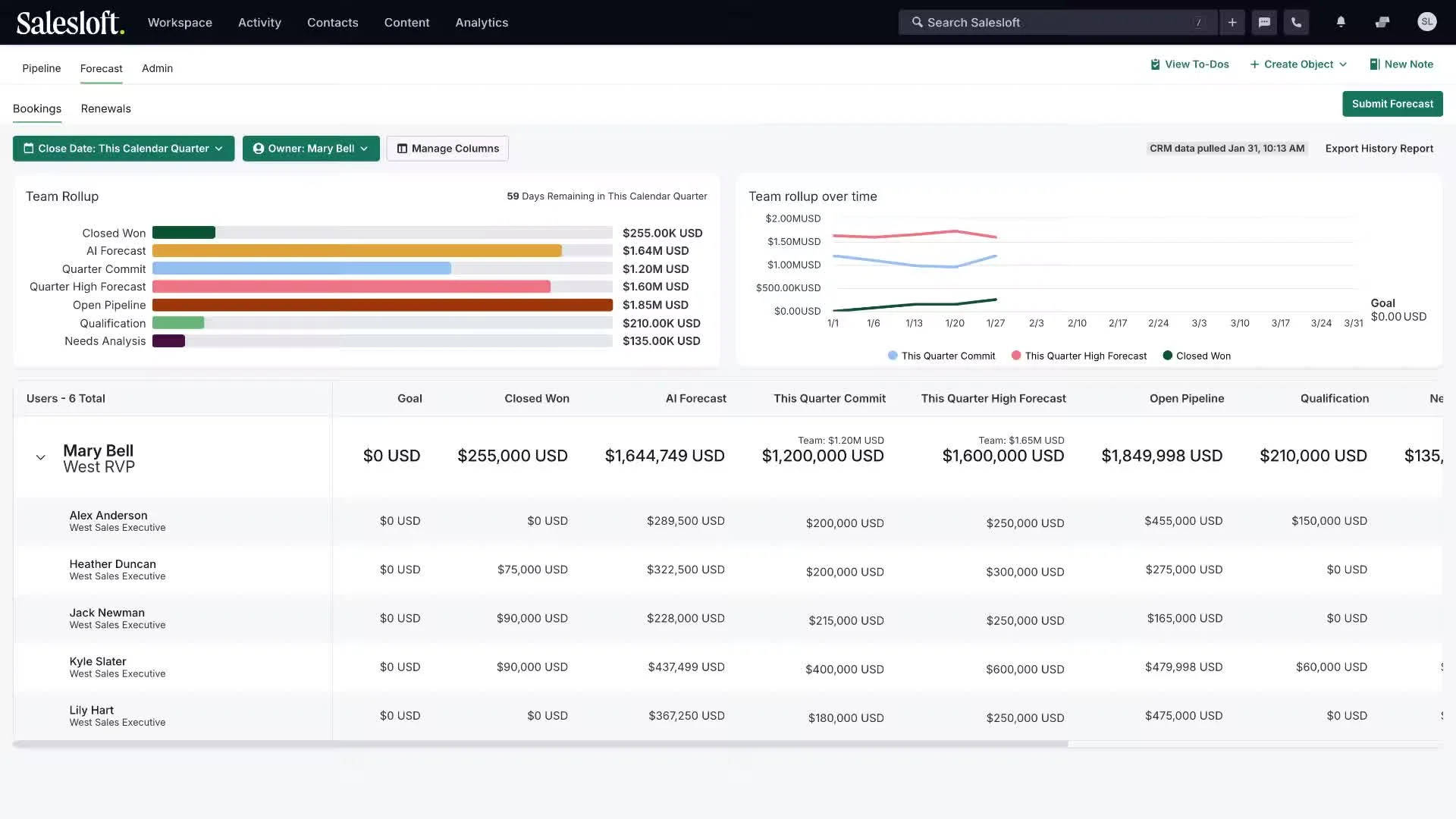Screen dimensions: 1456x819
Task: Click the View To-Dos clipboard icon
Action: point(1155,64)
